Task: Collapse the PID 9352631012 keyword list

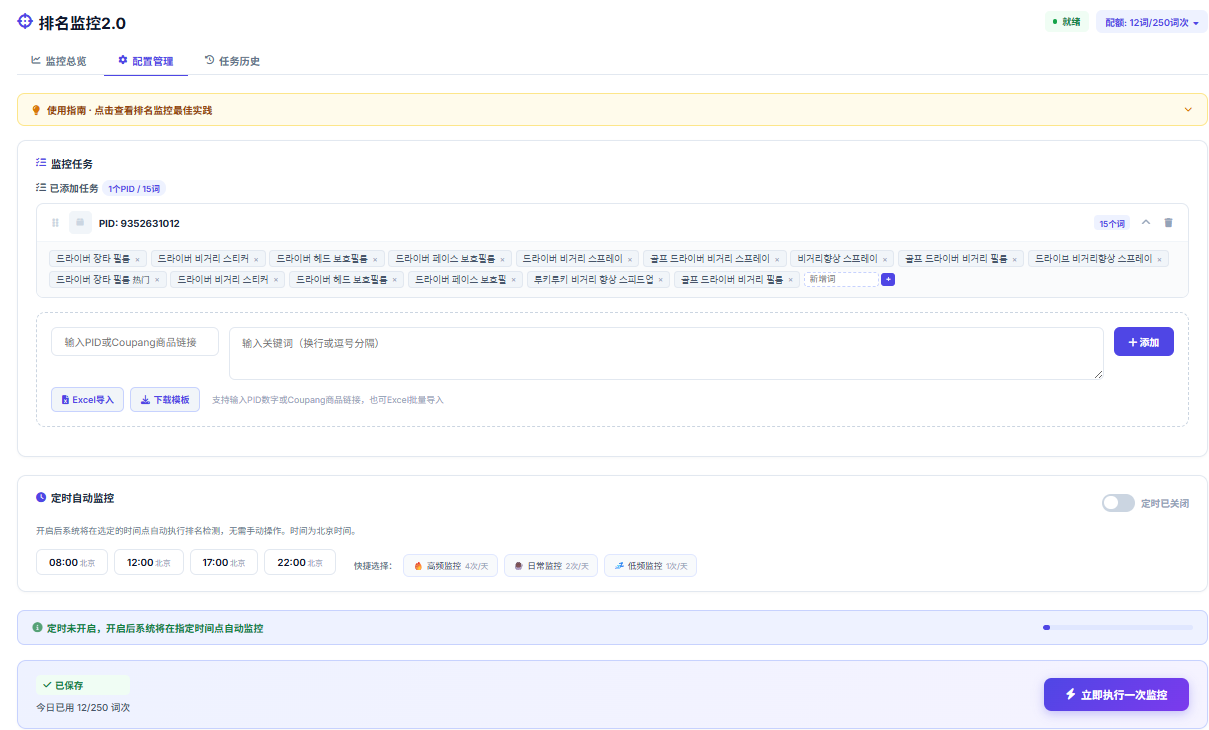Action: click(1146, 223)
